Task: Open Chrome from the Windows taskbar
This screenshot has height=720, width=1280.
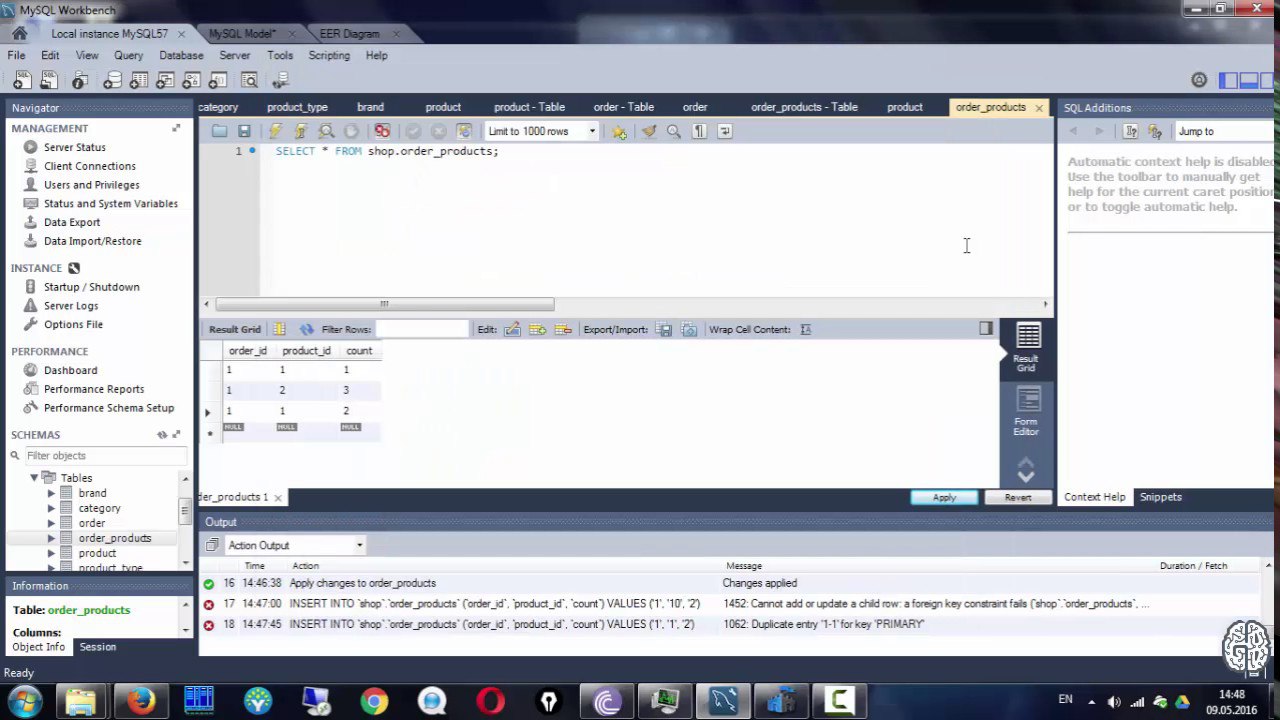Action: (x=374, y=701)
